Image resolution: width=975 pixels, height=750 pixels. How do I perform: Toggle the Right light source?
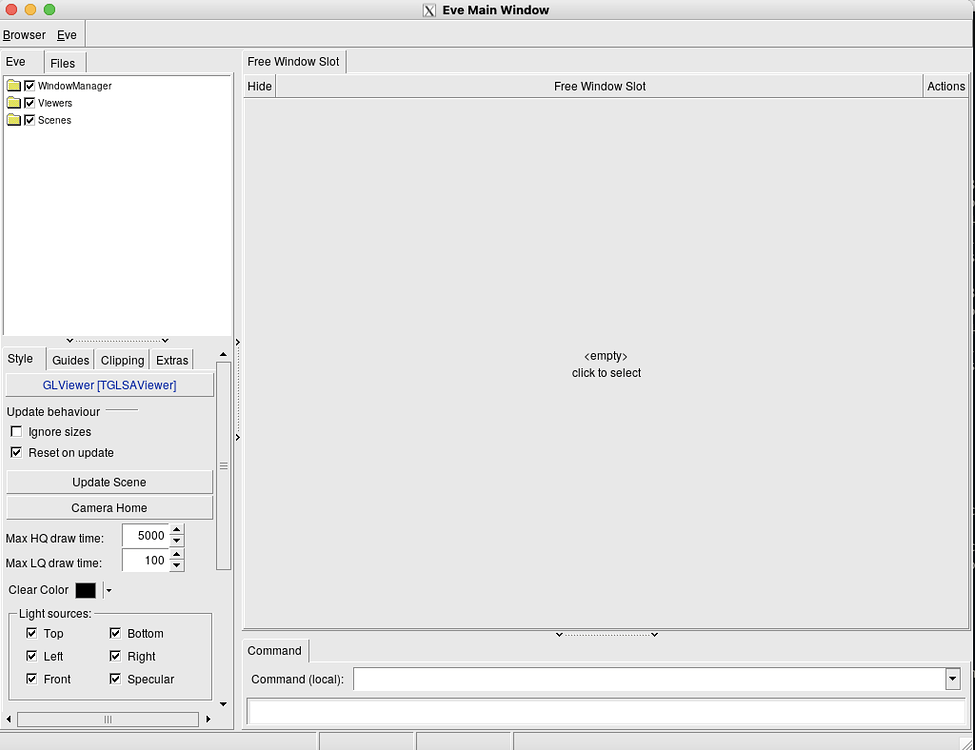pos(115,655)
